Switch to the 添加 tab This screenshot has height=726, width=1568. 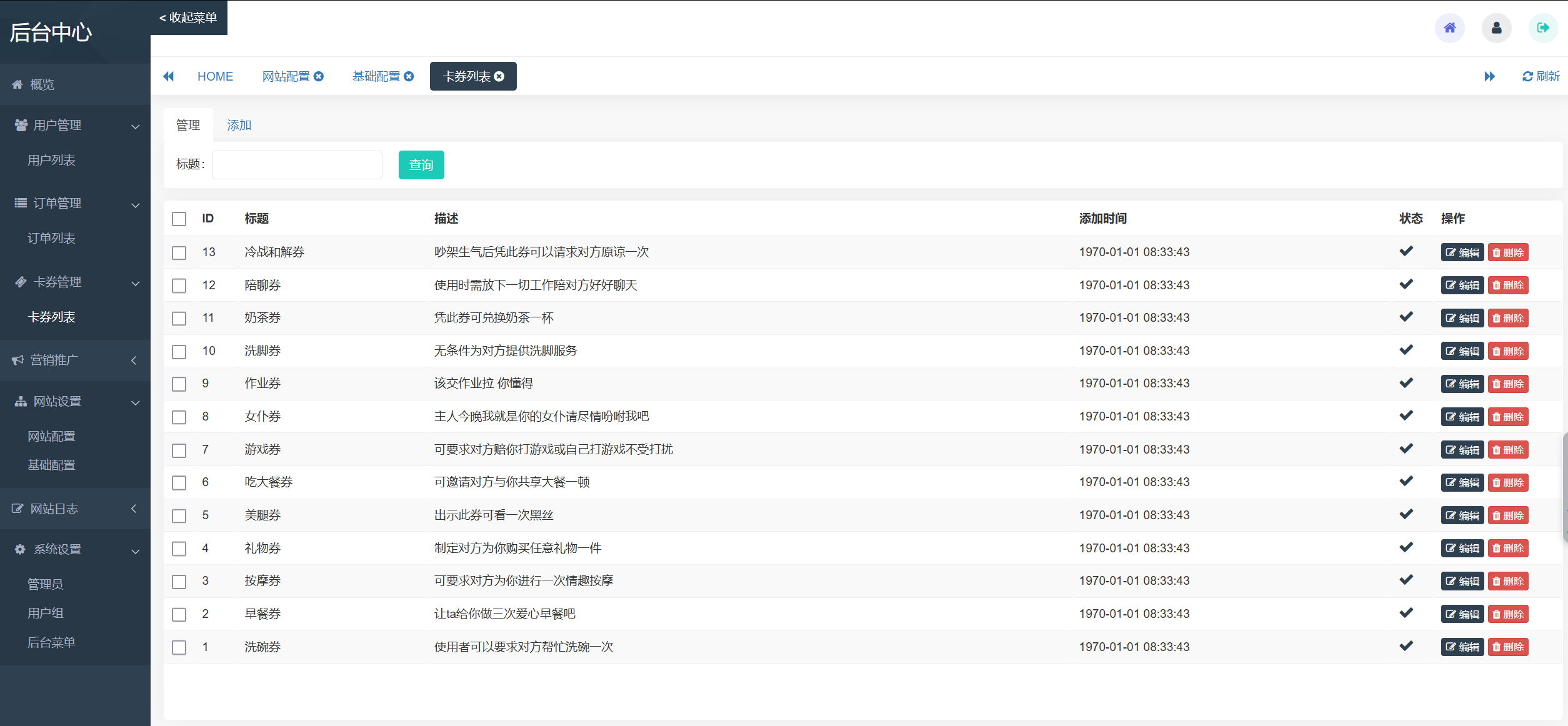click(x=239, y=125)
